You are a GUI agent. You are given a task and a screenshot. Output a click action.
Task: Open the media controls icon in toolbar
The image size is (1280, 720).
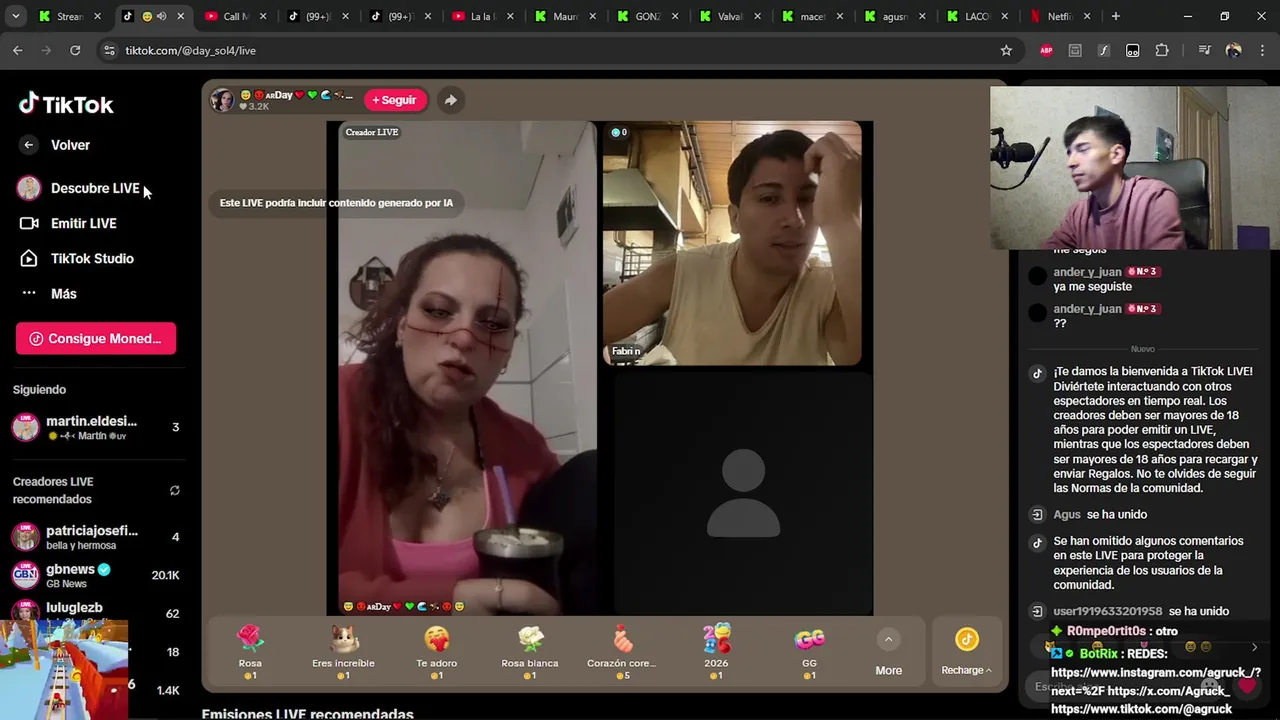pos(1204,50)
